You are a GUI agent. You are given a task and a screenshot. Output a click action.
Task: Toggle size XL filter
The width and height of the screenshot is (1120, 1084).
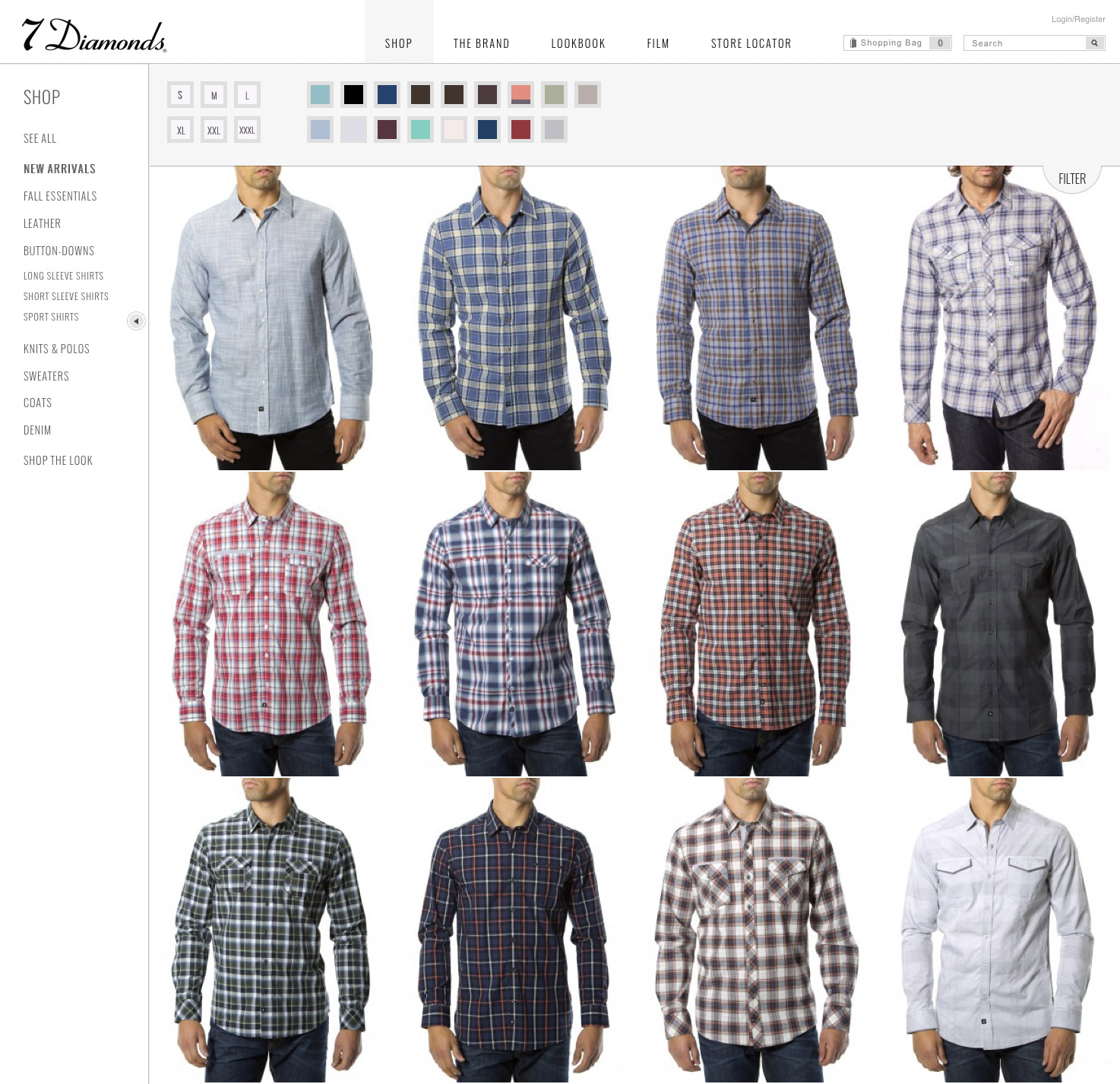pos(180,130)
